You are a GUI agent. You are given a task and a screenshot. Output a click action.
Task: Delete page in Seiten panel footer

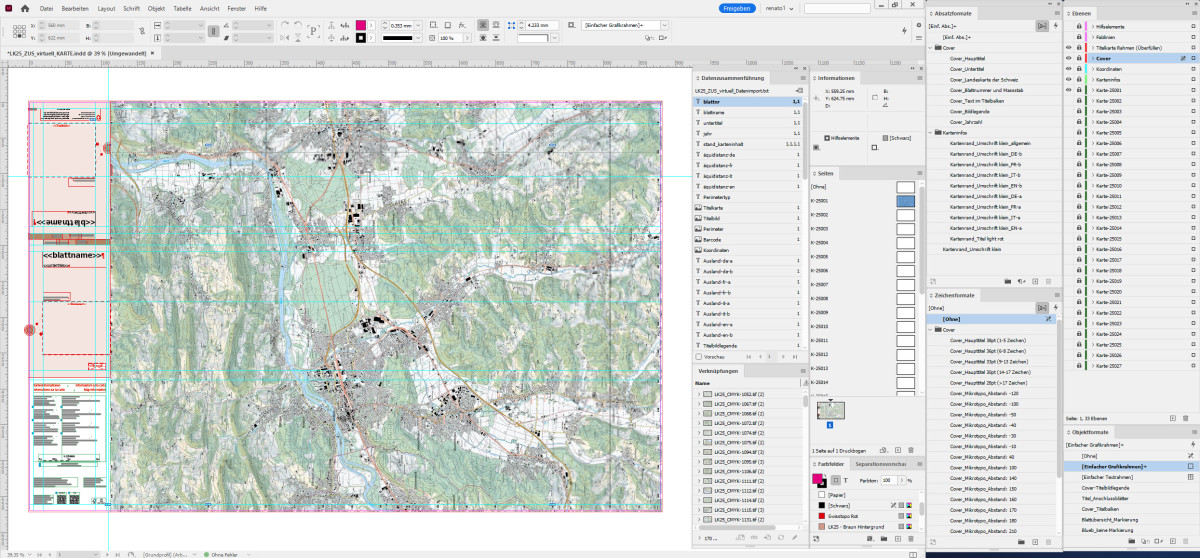pos(911,450)
